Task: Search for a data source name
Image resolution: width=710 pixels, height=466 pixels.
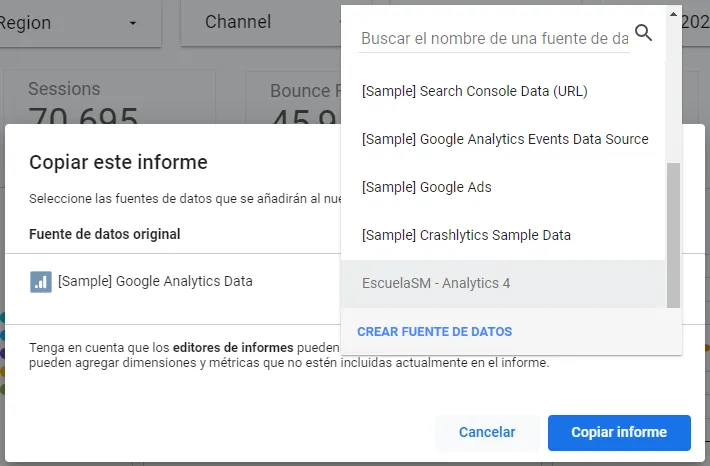Action: pos(494,39)
